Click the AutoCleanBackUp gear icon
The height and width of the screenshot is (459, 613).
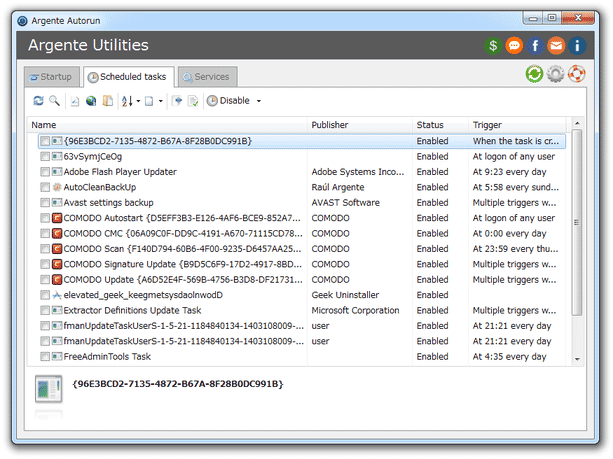pos(57,187)
